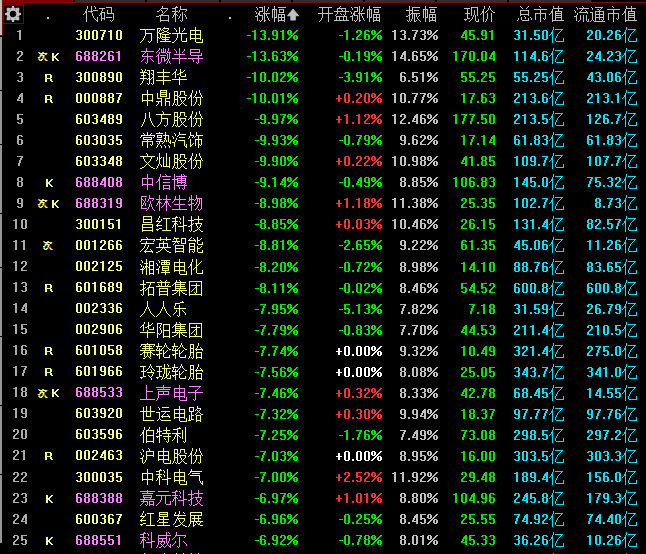
Task: Click the K marker on 嘉元科技 row
Action: [48, 498]
